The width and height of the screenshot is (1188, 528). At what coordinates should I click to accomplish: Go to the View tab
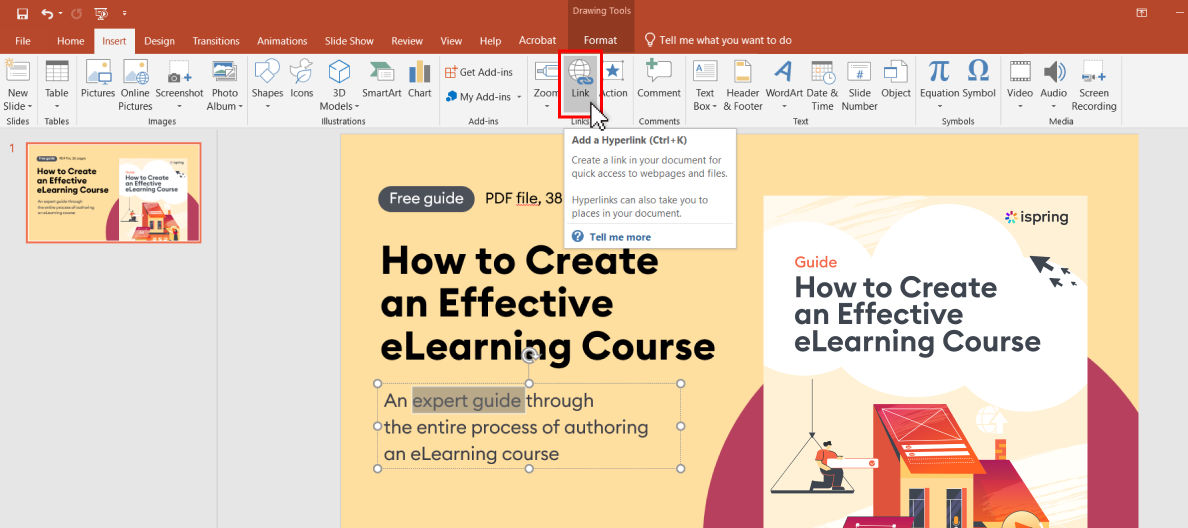click(x=451, y=41)
